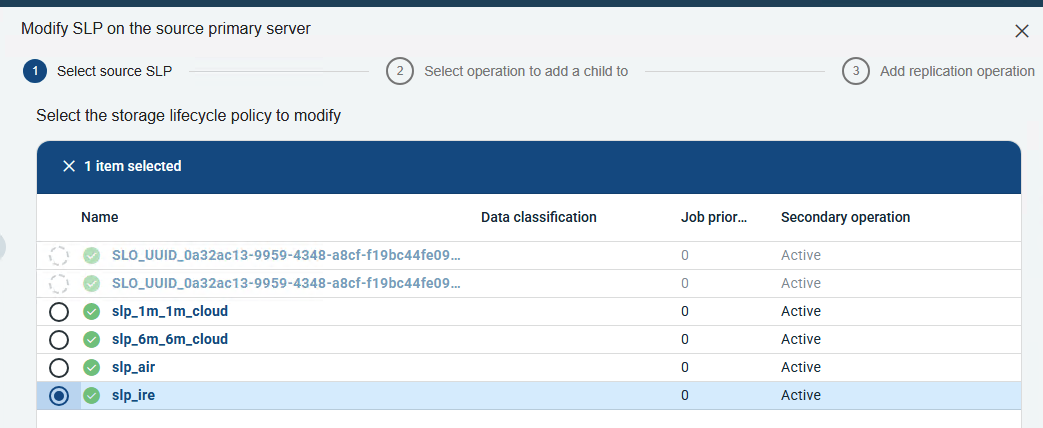Select the slp_6m_6m_cloud radio button
Viewport: 1043px width, 428px height.
(59, 339)
